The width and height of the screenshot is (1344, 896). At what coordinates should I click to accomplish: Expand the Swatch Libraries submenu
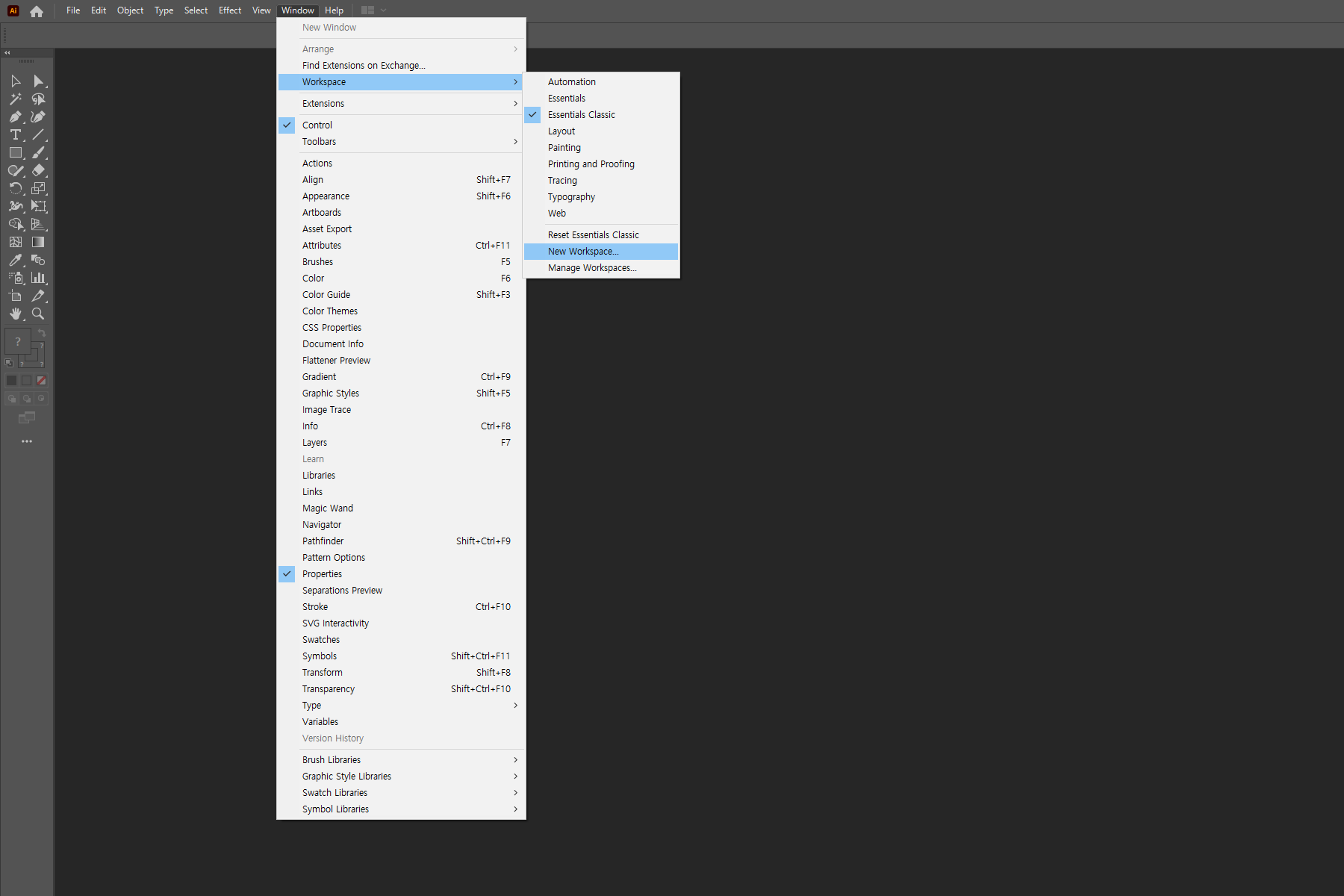(402, 793)
